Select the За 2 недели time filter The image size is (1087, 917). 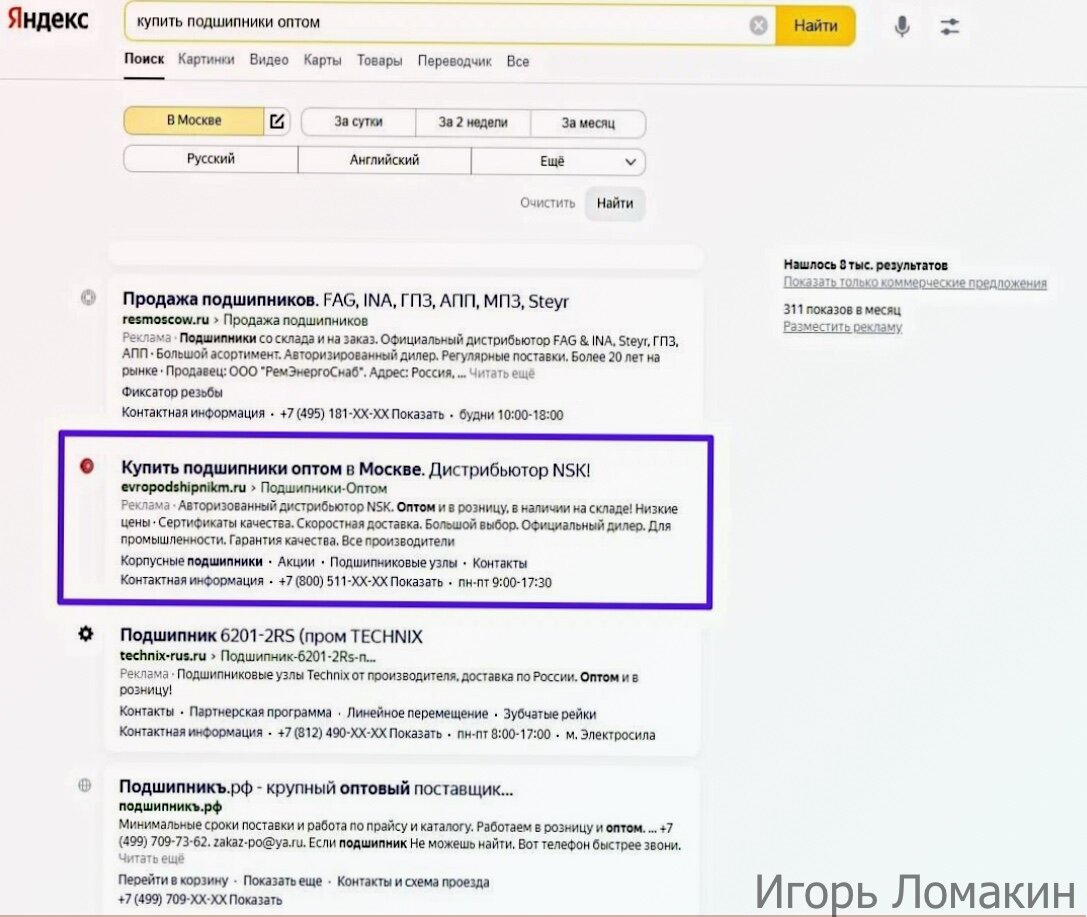coord(473,123)
